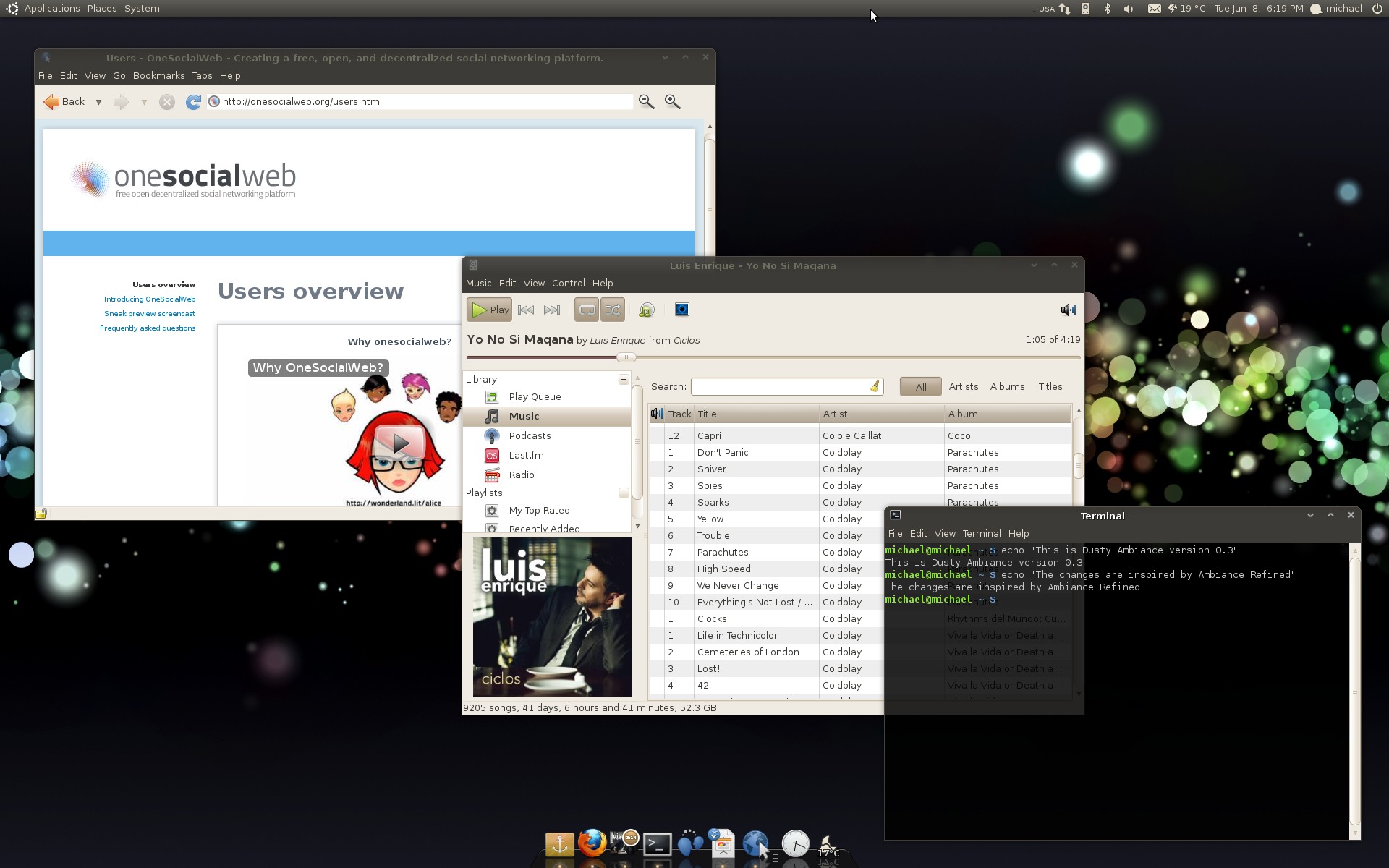Open the Applications menu in top panel
The height and width of the screenshot is (868, 1389).
(x=51, y=9)
